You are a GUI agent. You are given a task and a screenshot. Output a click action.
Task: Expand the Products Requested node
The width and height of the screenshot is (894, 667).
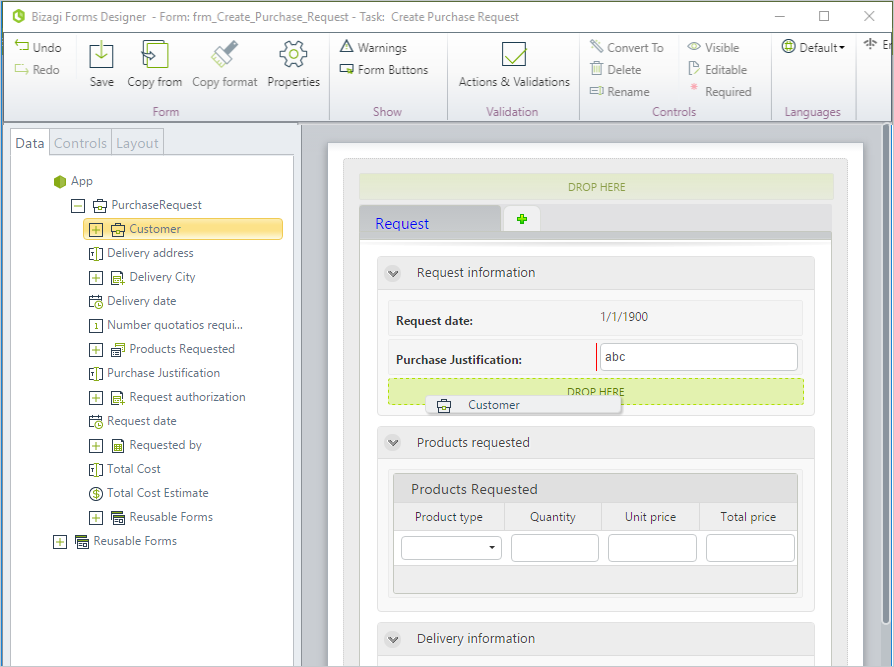[x=96, y=349]
